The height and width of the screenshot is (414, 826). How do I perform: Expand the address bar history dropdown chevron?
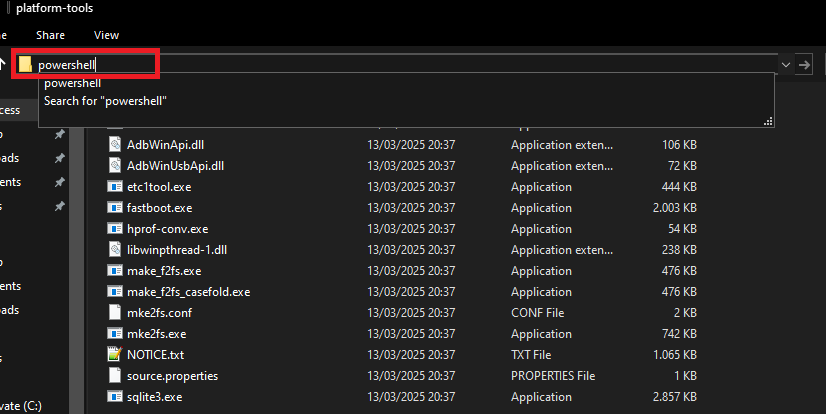pos(785,65)
